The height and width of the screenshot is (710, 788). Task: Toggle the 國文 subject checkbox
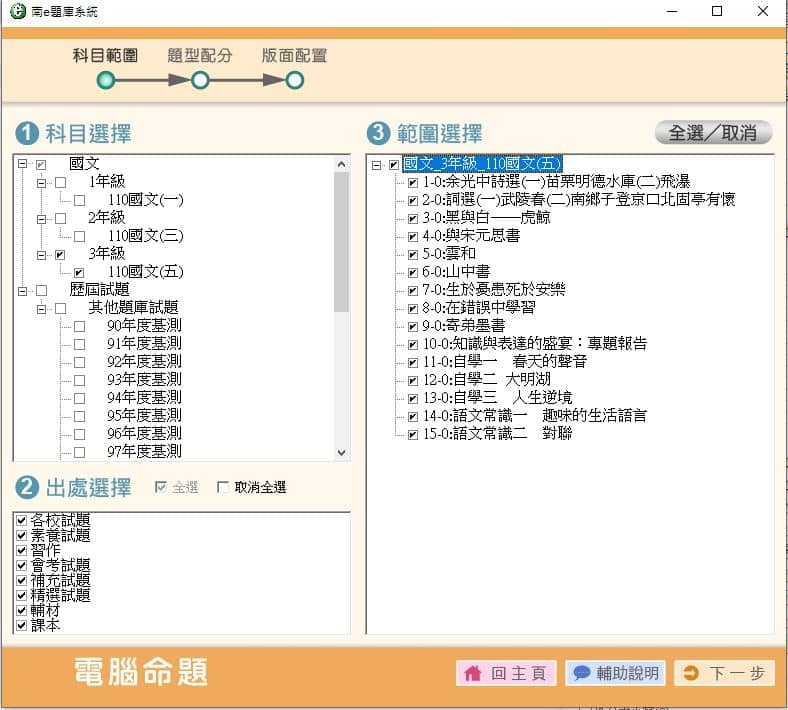click(41, 164)
